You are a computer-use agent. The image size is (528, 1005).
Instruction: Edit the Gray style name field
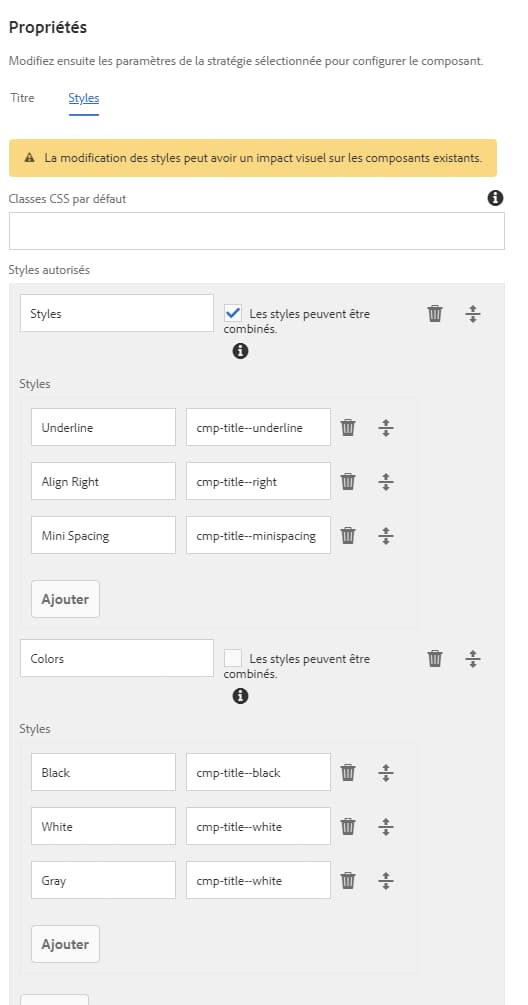click(x=103, y=879)
